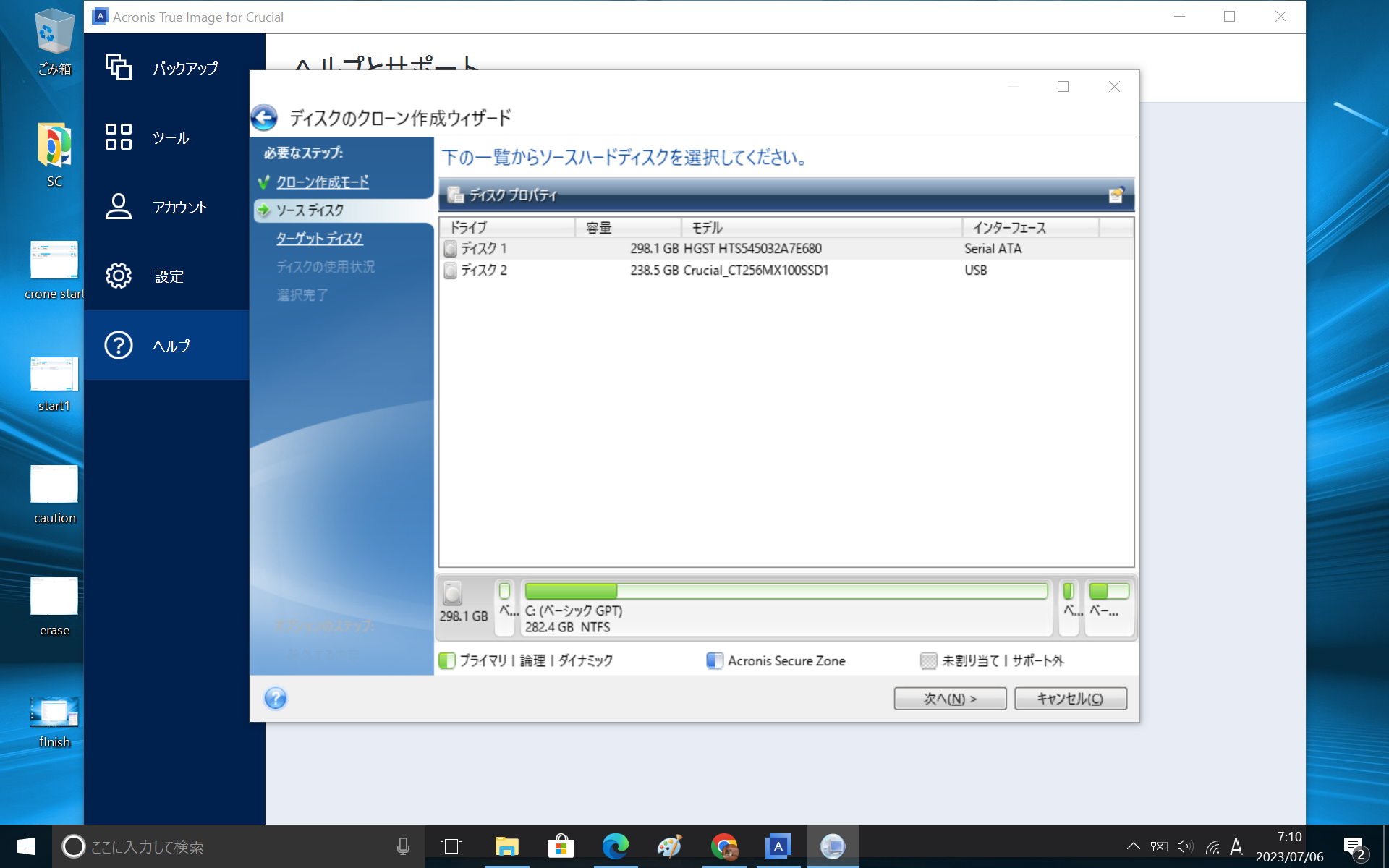The height and width of the screenshot is (868, 1389).
Task: Cancel the wizard with キャンセル
Action: pos(1070,698)
